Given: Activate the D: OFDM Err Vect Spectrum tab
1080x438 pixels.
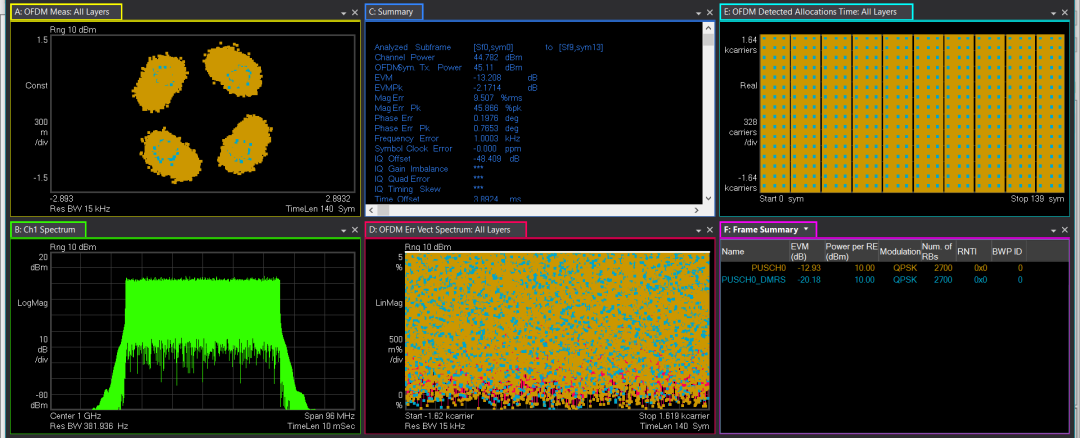Looking at the screenshot, I should click(x=445, y=230).
